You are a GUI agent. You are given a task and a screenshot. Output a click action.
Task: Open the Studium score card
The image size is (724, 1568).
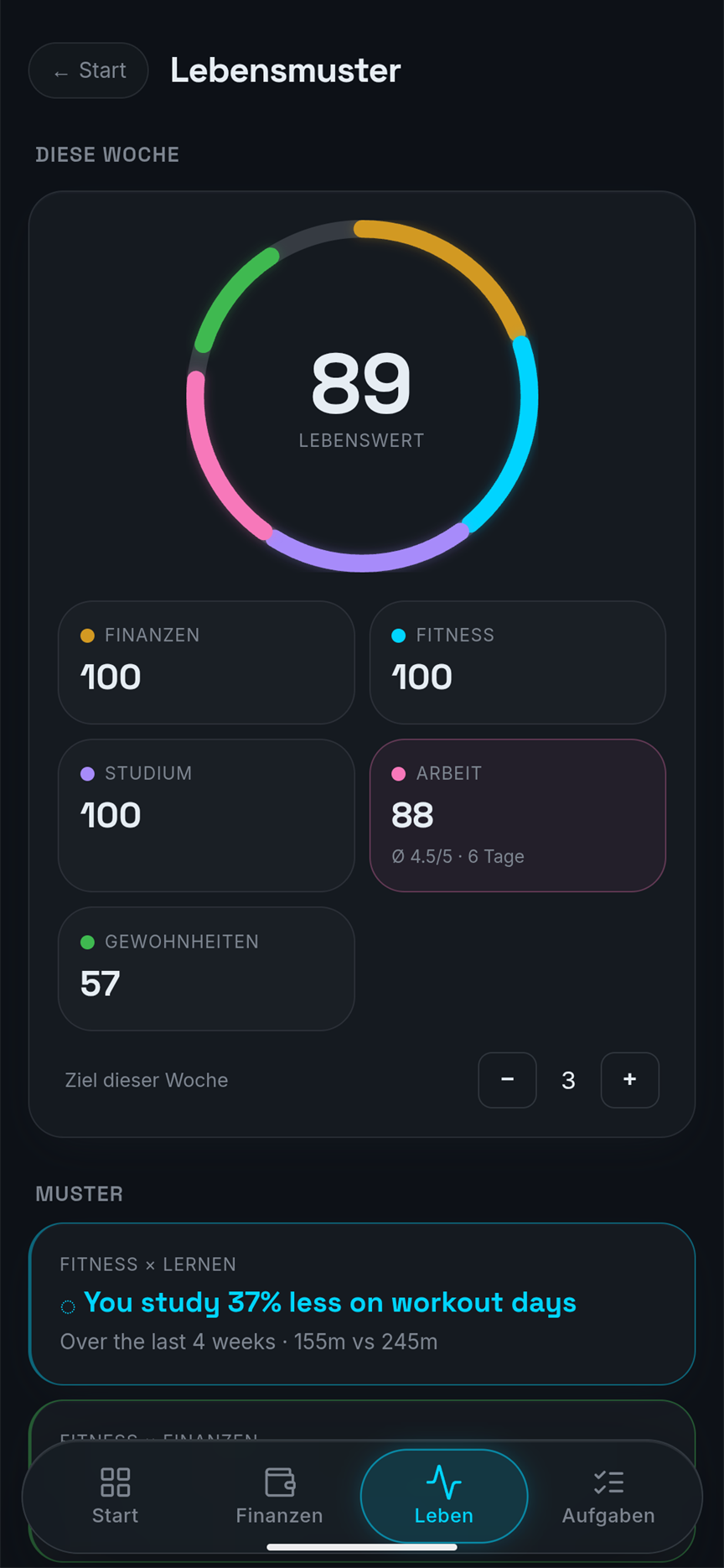pyautogui.click(x=206, y=815)
